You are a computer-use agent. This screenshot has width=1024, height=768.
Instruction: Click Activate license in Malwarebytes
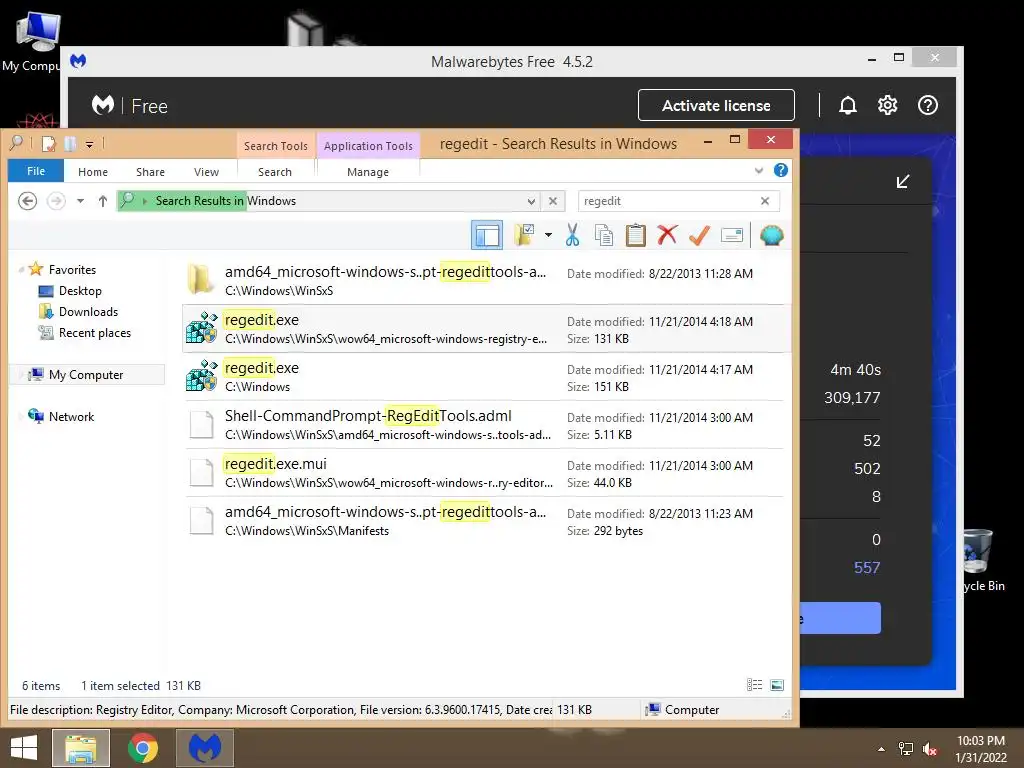click(x=716, y=105)
